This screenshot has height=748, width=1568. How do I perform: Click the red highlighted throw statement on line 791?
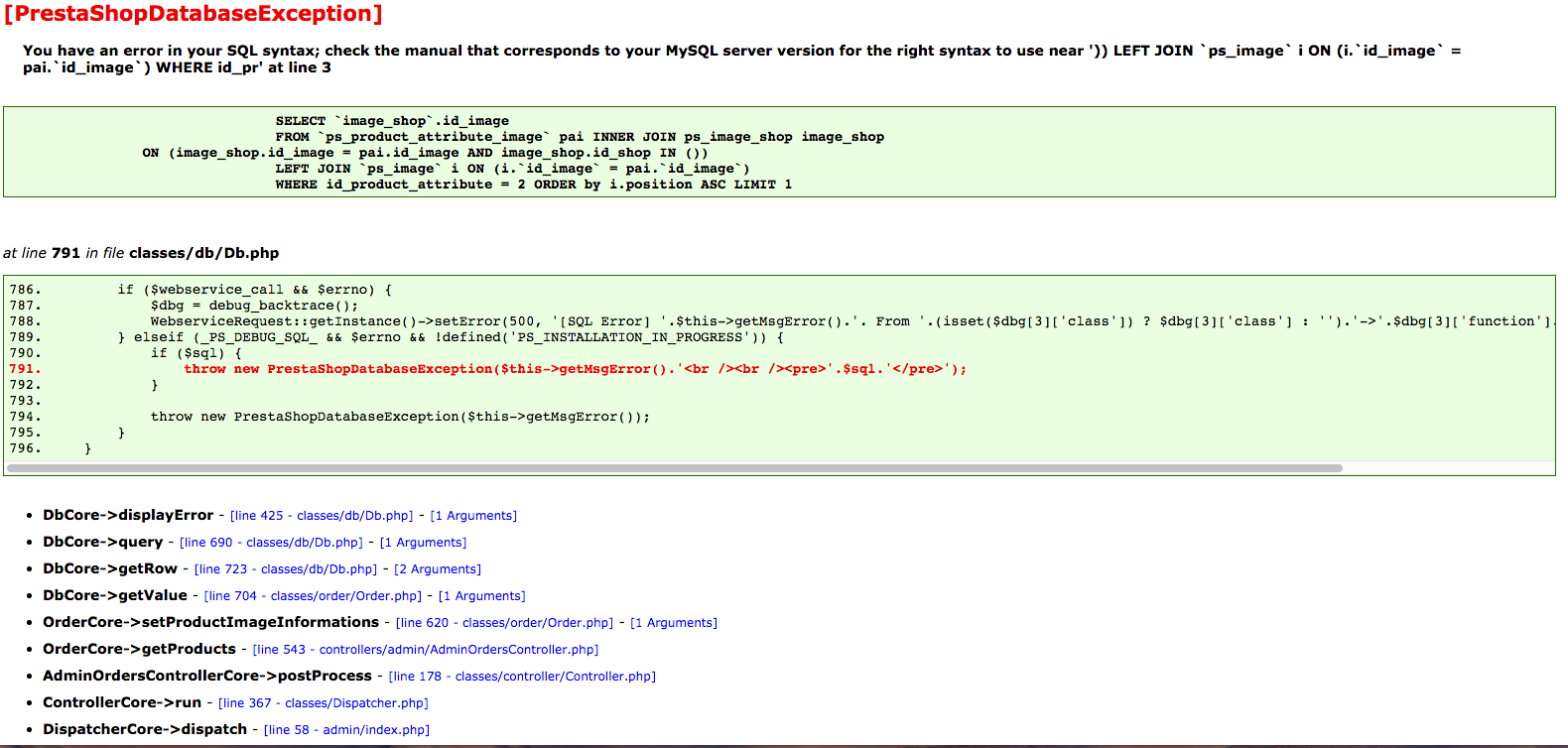575,369
